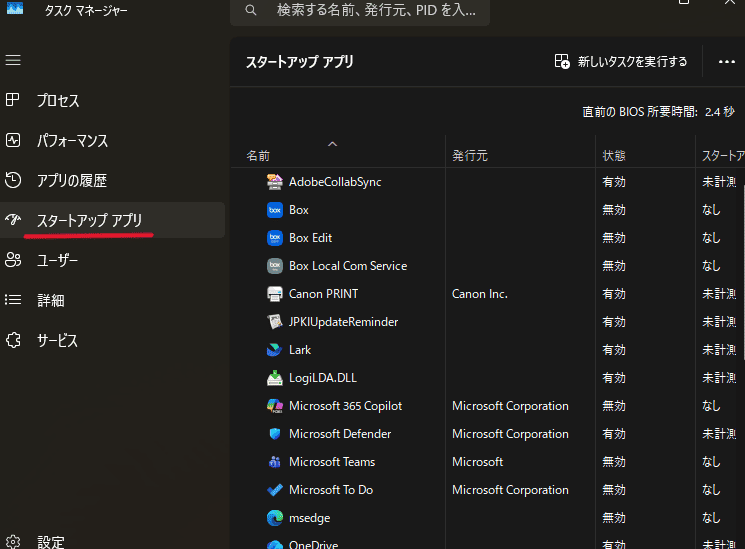Screen dimensions: 745x549
Task: Open the settings gear icon
Action: (x=13, y=542)
